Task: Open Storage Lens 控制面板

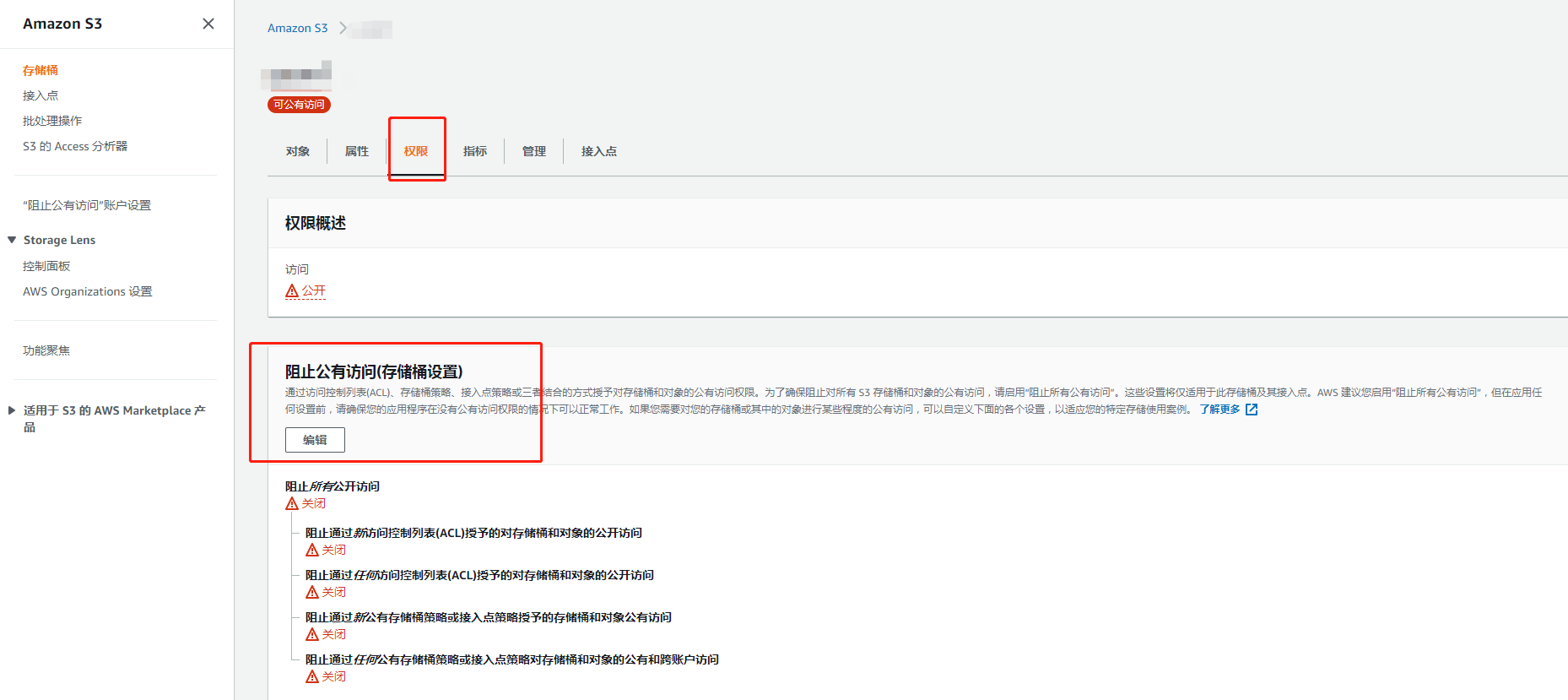Action: (x=46, y=266)
